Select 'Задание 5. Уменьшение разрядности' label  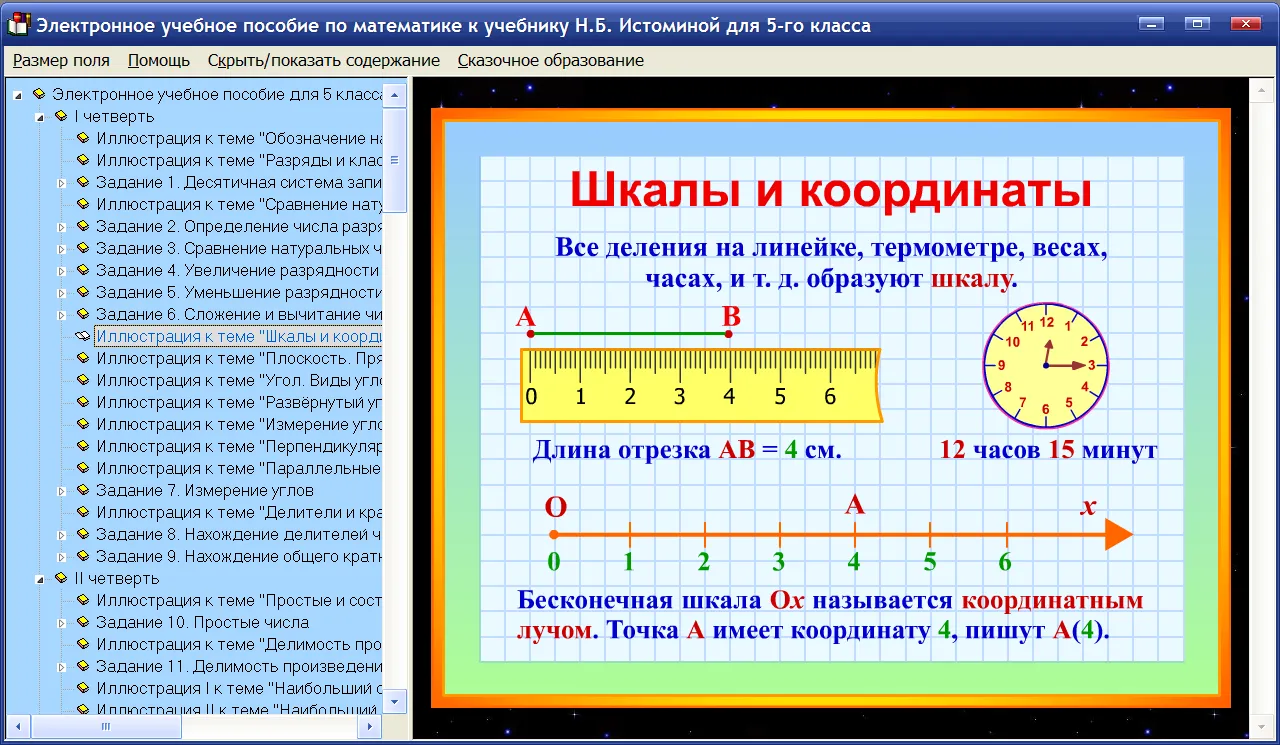tap(239, 292)
